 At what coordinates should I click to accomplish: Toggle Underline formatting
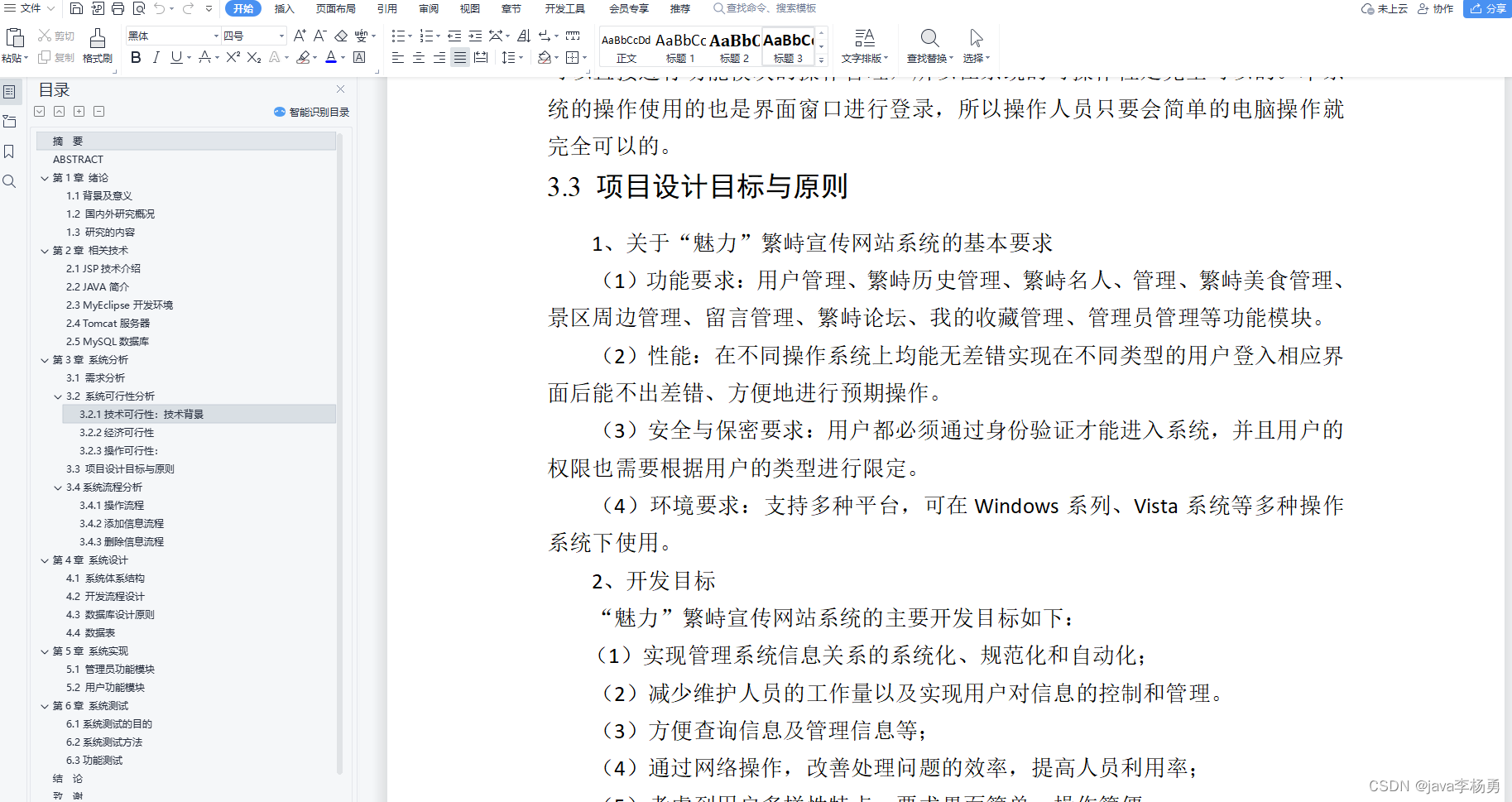click(x=176, y=57)
